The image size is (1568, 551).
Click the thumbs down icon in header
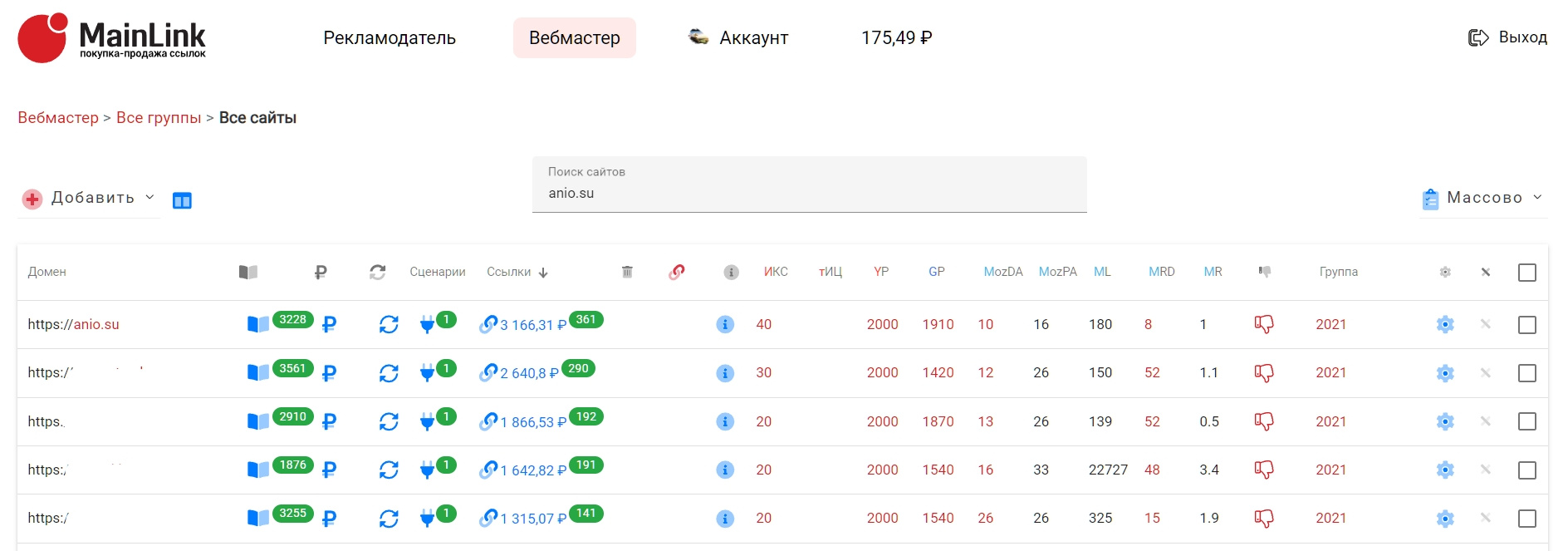tap(1264, 271)
